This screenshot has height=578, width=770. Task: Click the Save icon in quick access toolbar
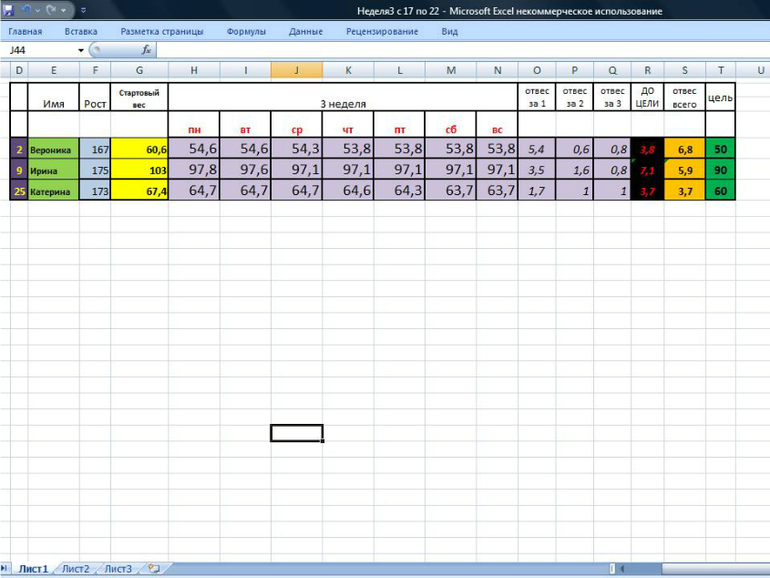[9, 10]
